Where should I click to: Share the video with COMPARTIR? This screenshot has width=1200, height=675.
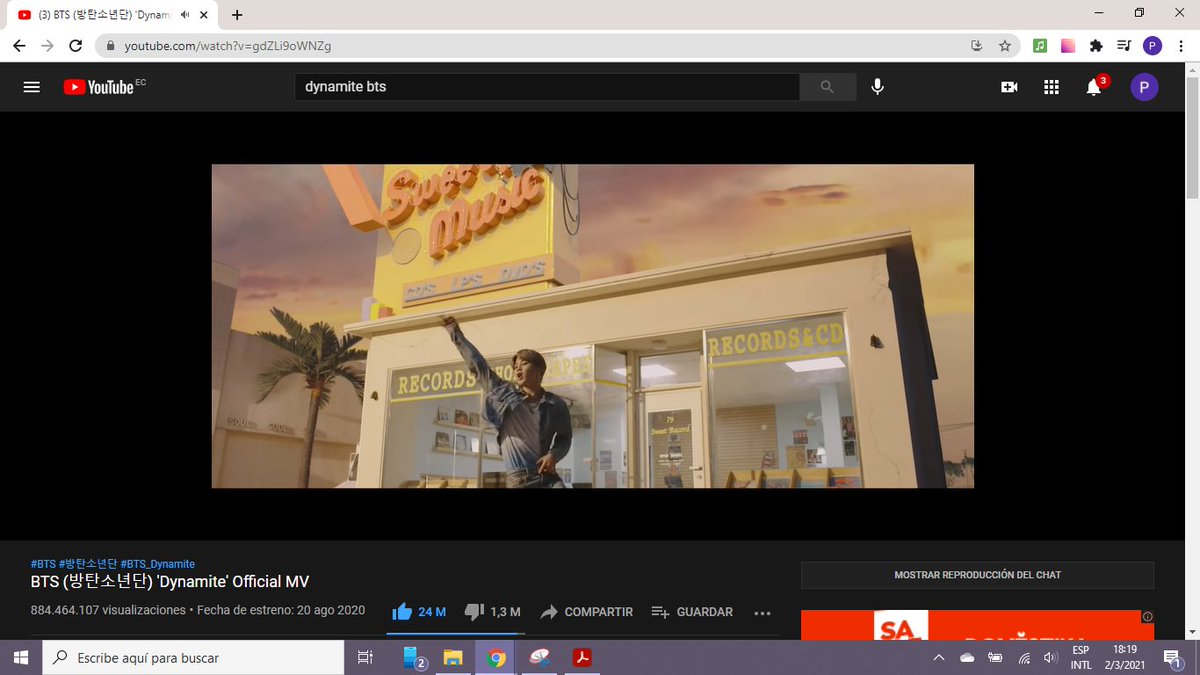[x=586, y=612]
